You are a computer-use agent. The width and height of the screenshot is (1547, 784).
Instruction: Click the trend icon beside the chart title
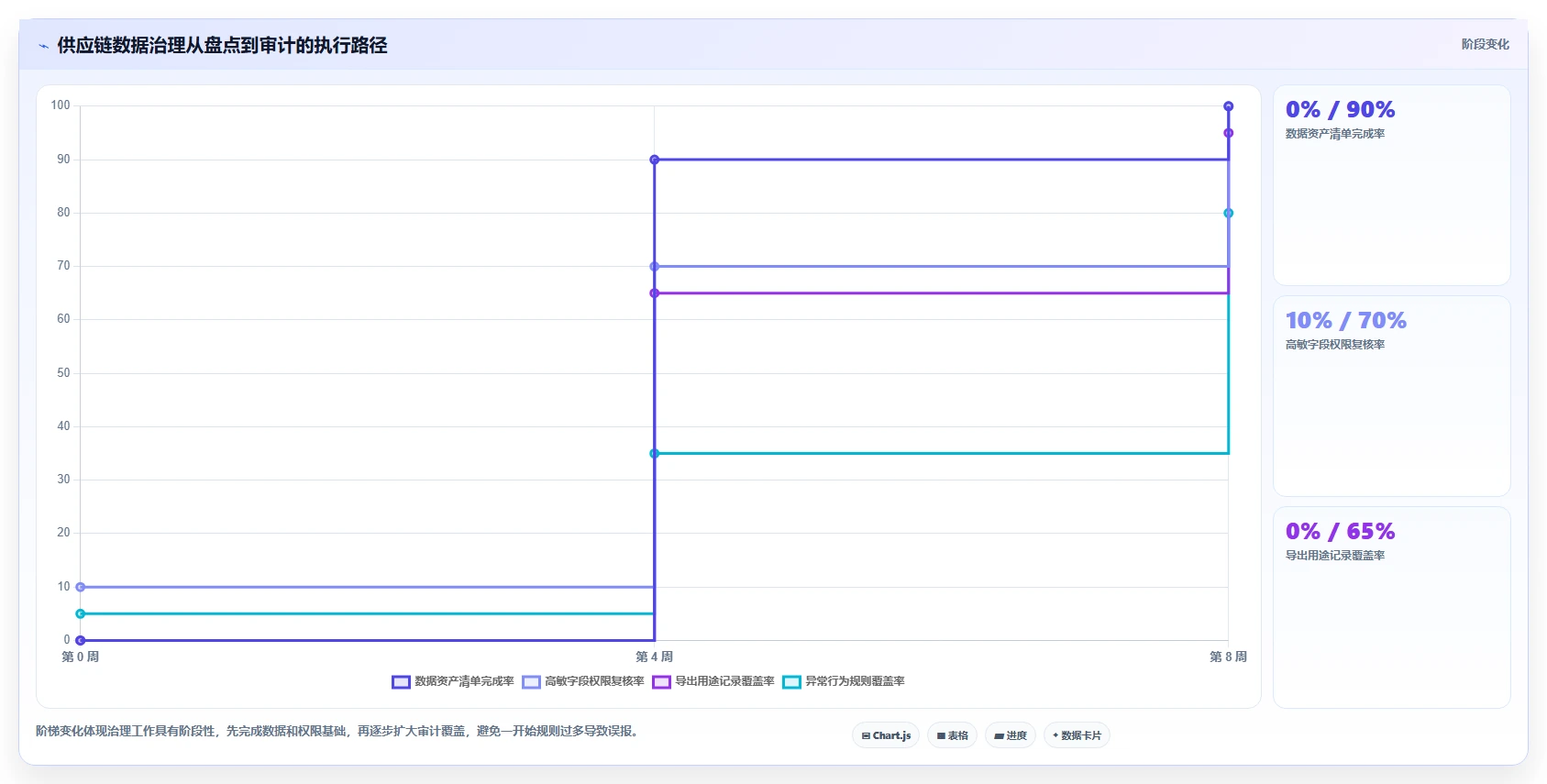point(43,46)
